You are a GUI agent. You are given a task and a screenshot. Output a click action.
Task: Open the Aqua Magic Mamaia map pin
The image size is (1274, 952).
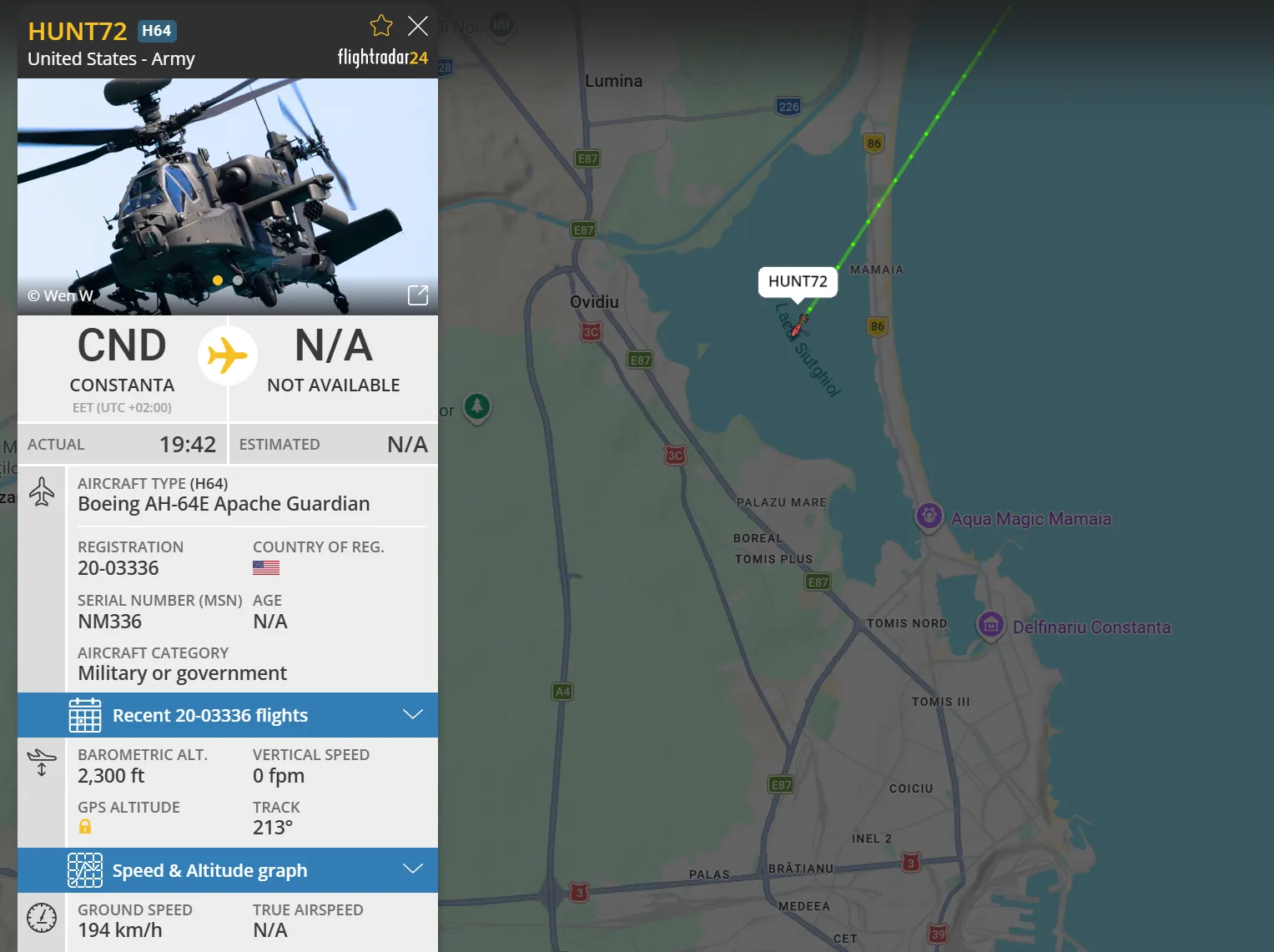(929, 516)
